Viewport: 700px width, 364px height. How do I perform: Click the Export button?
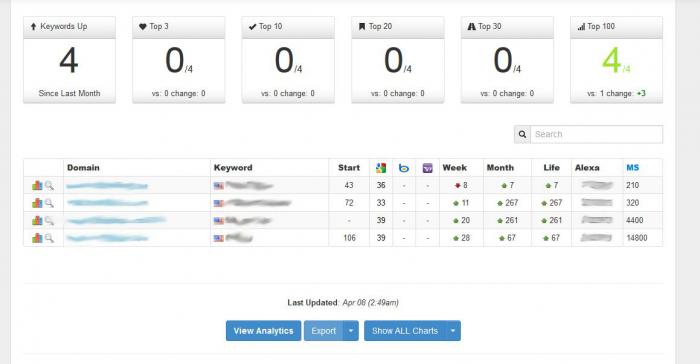click(x=324, y=331)
